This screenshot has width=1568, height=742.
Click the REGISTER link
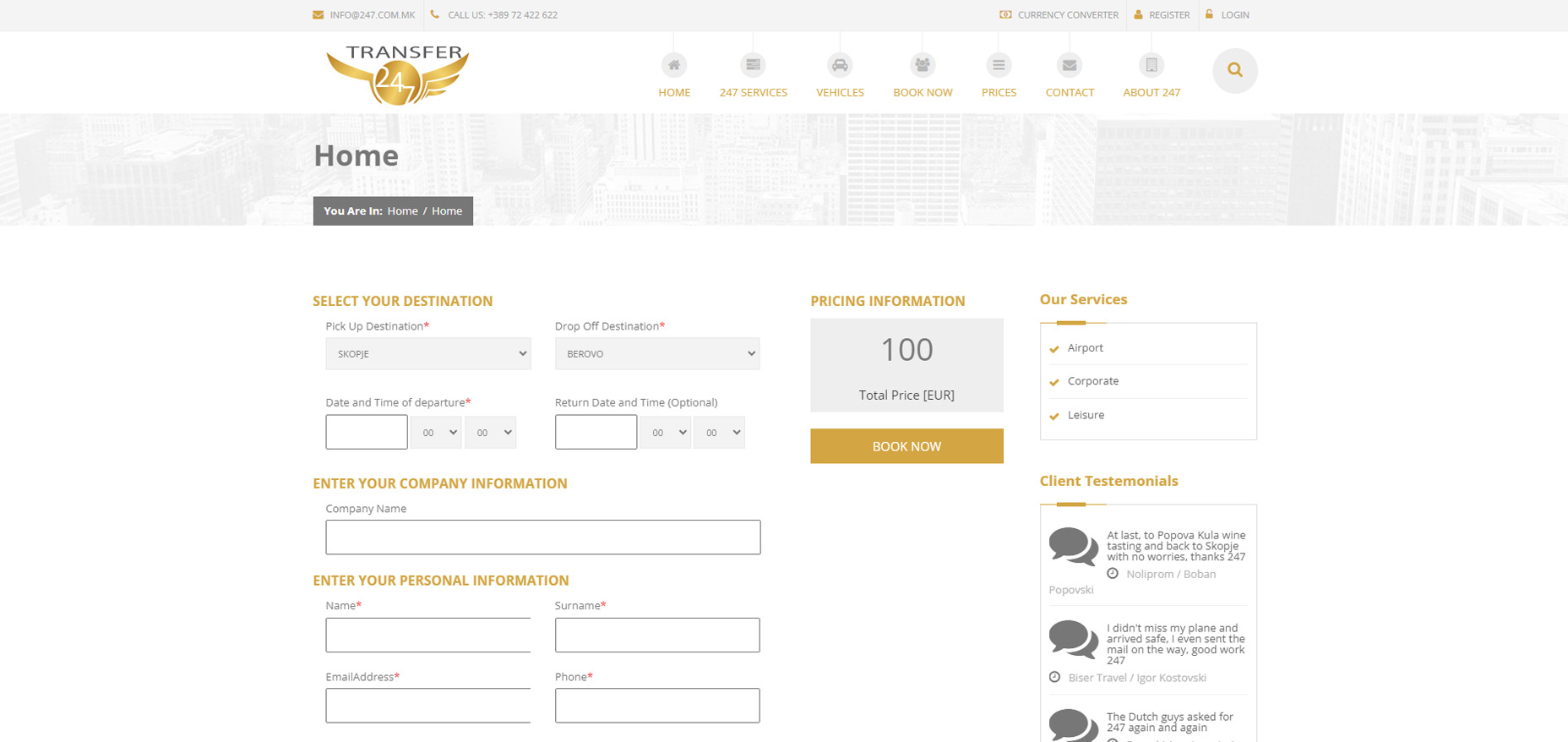click(1169, 14)
